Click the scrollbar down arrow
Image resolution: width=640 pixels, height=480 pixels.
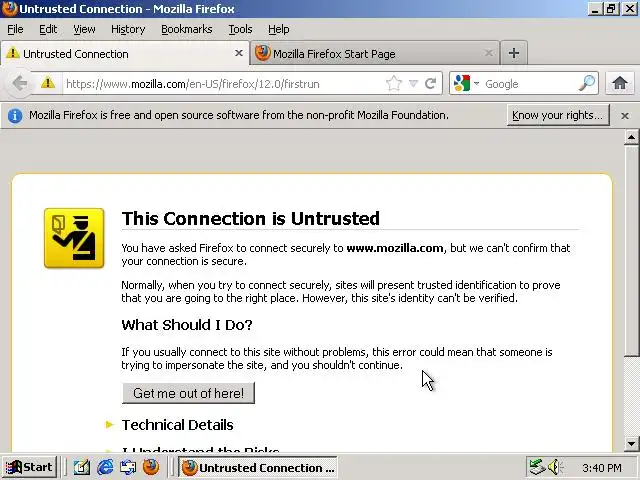click(631, 443)
